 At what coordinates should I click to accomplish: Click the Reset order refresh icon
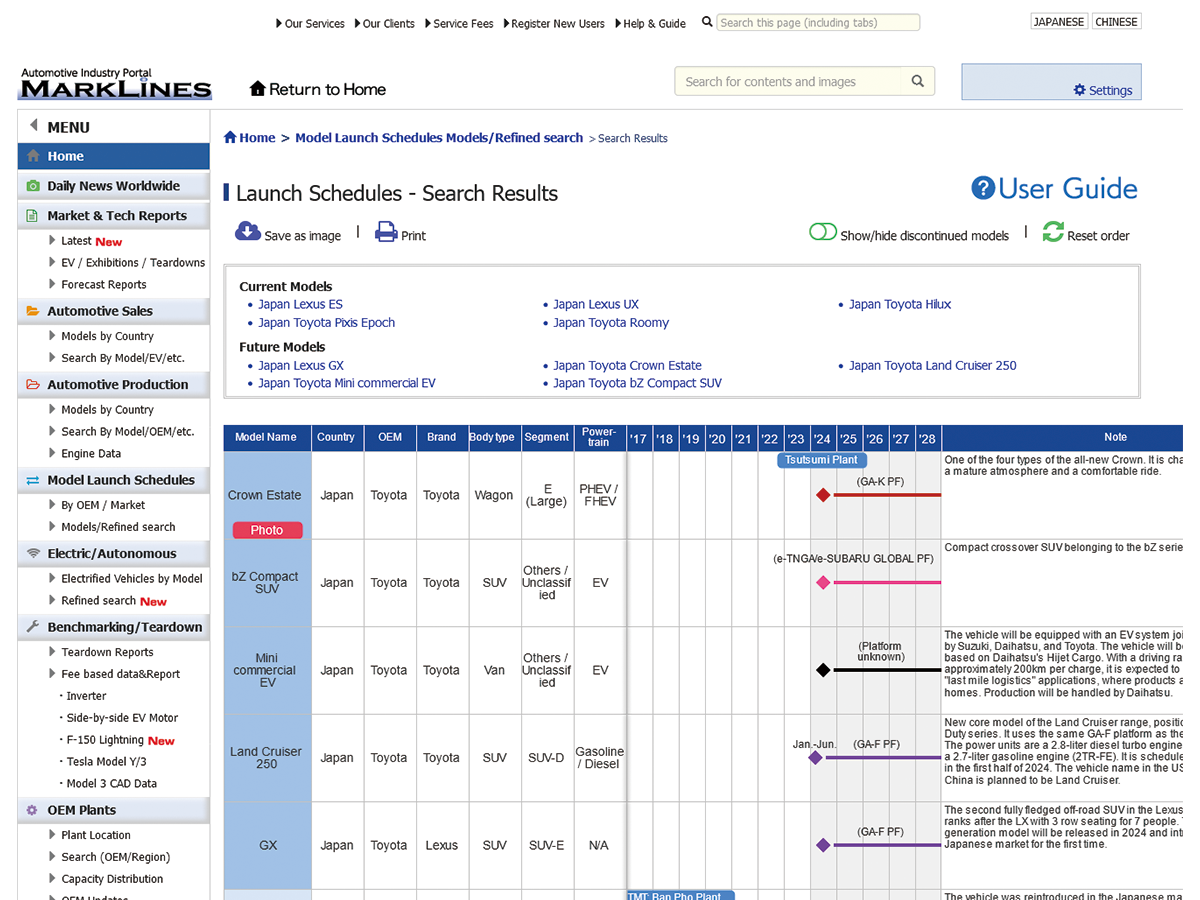(x=1053, y=232)
